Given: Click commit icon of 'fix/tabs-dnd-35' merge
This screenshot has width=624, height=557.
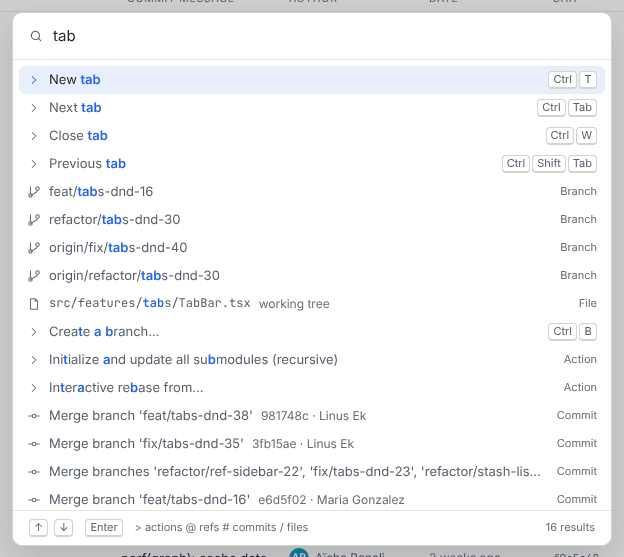Looking at the screenshot, I should click(x=34, y=444).
